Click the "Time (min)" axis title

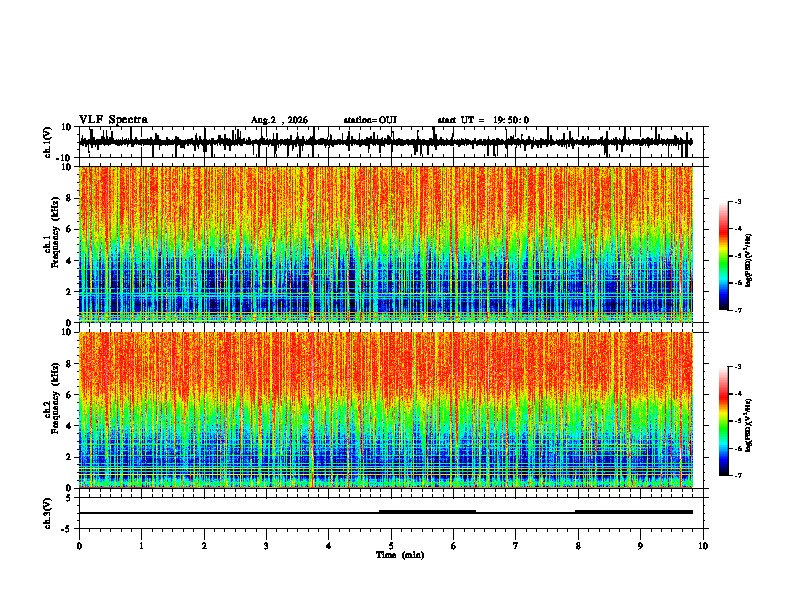[x=400, y=555]
